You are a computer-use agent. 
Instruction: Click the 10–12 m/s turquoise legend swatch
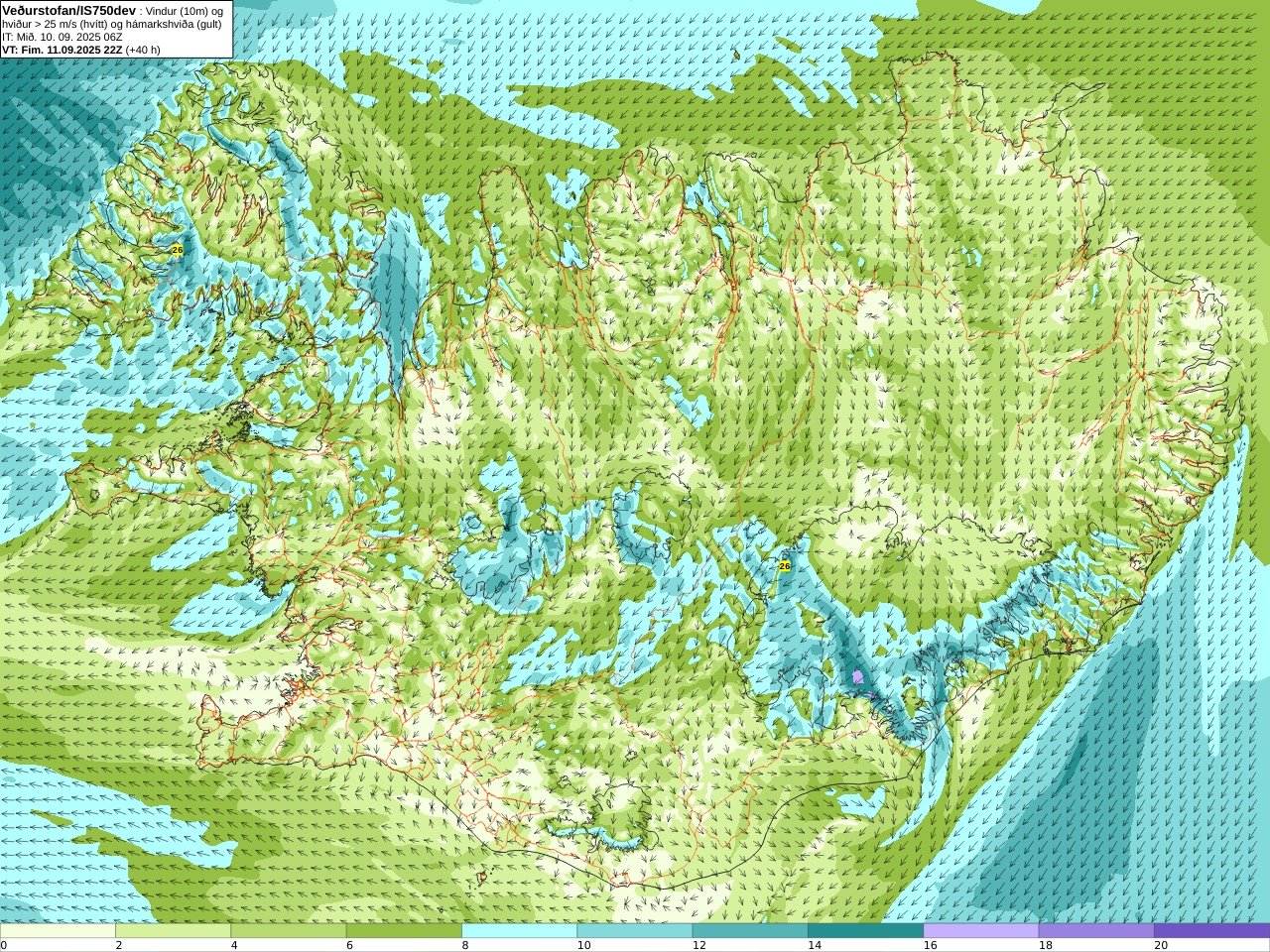634,931
